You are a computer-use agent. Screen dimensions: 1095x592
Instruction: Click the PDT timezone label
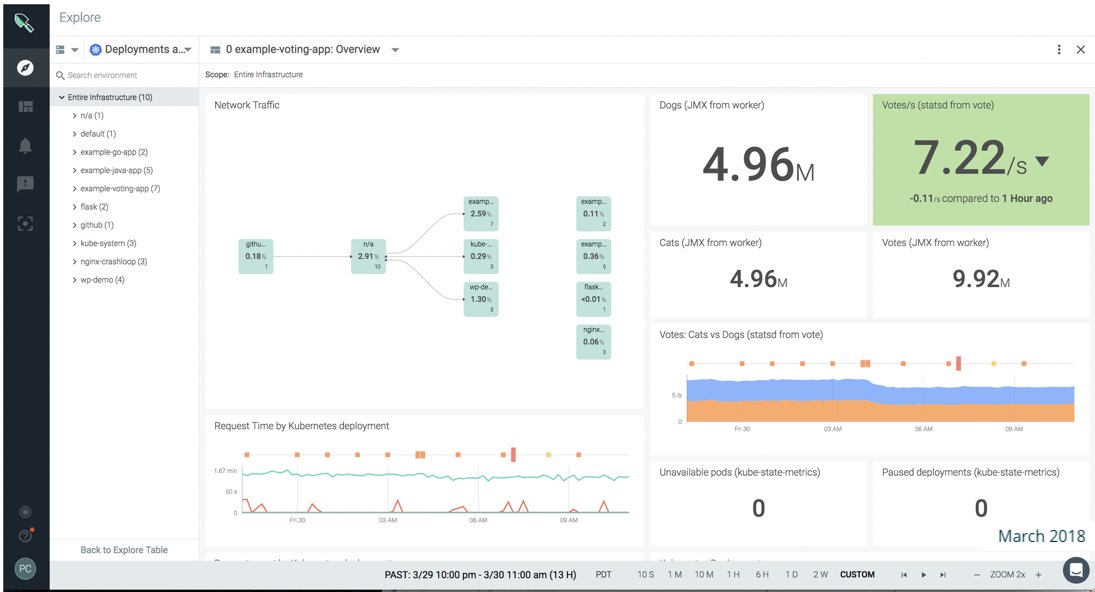pos(603,575)
